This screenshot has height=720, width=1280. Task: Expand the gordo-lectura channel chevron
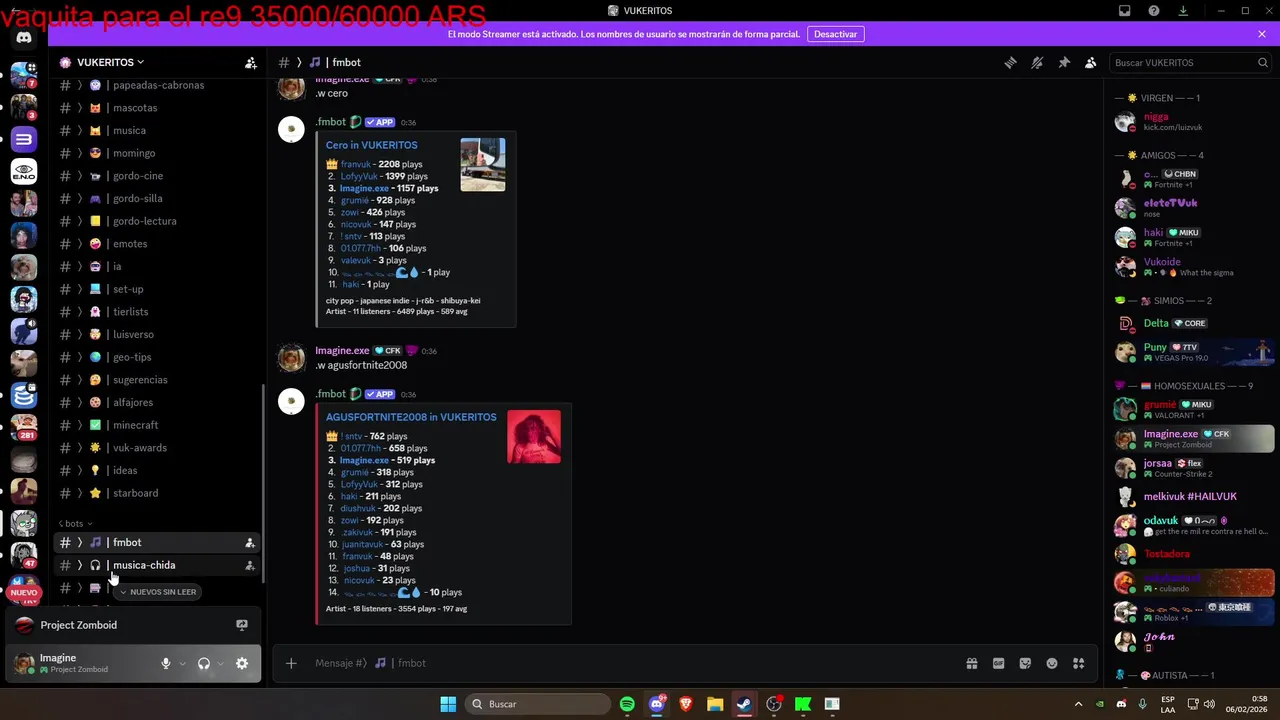(x=79, y=221)
